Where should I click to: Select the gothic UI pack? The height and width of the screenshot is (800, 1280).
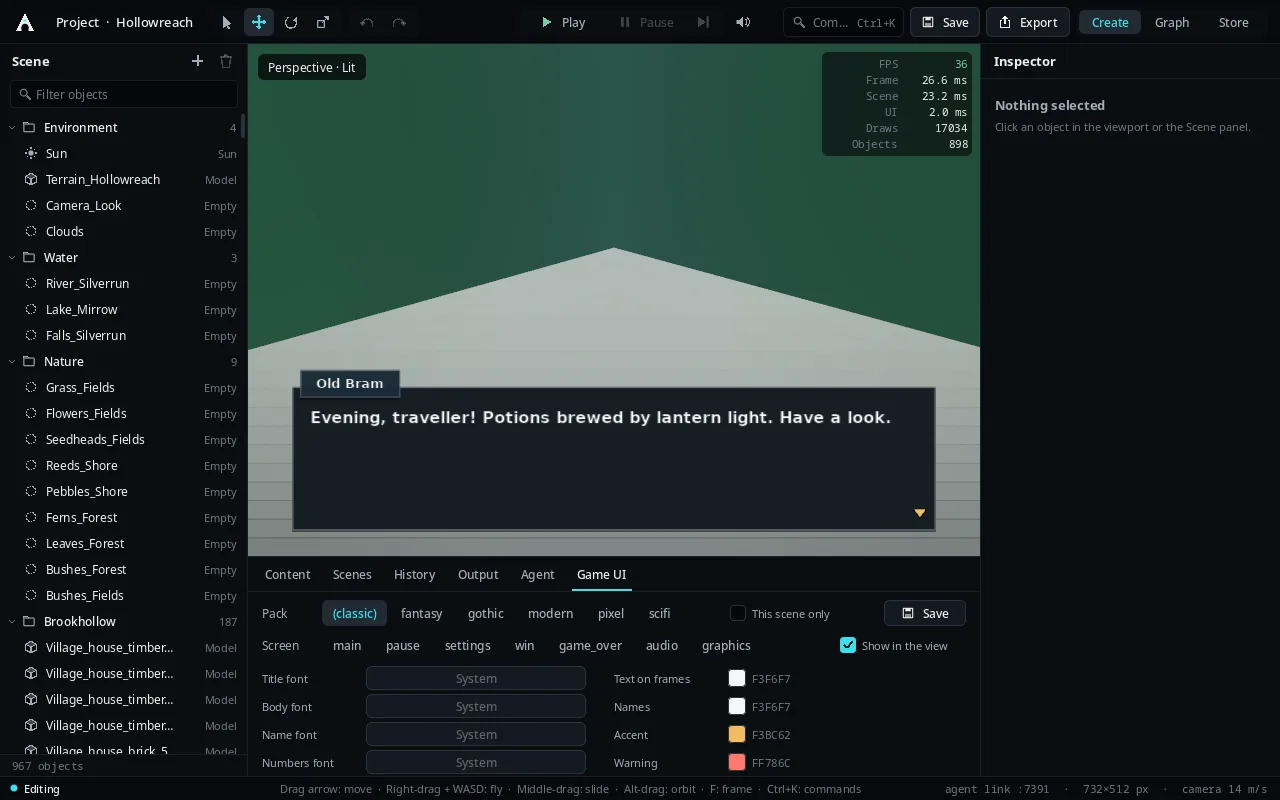(486, 613)
